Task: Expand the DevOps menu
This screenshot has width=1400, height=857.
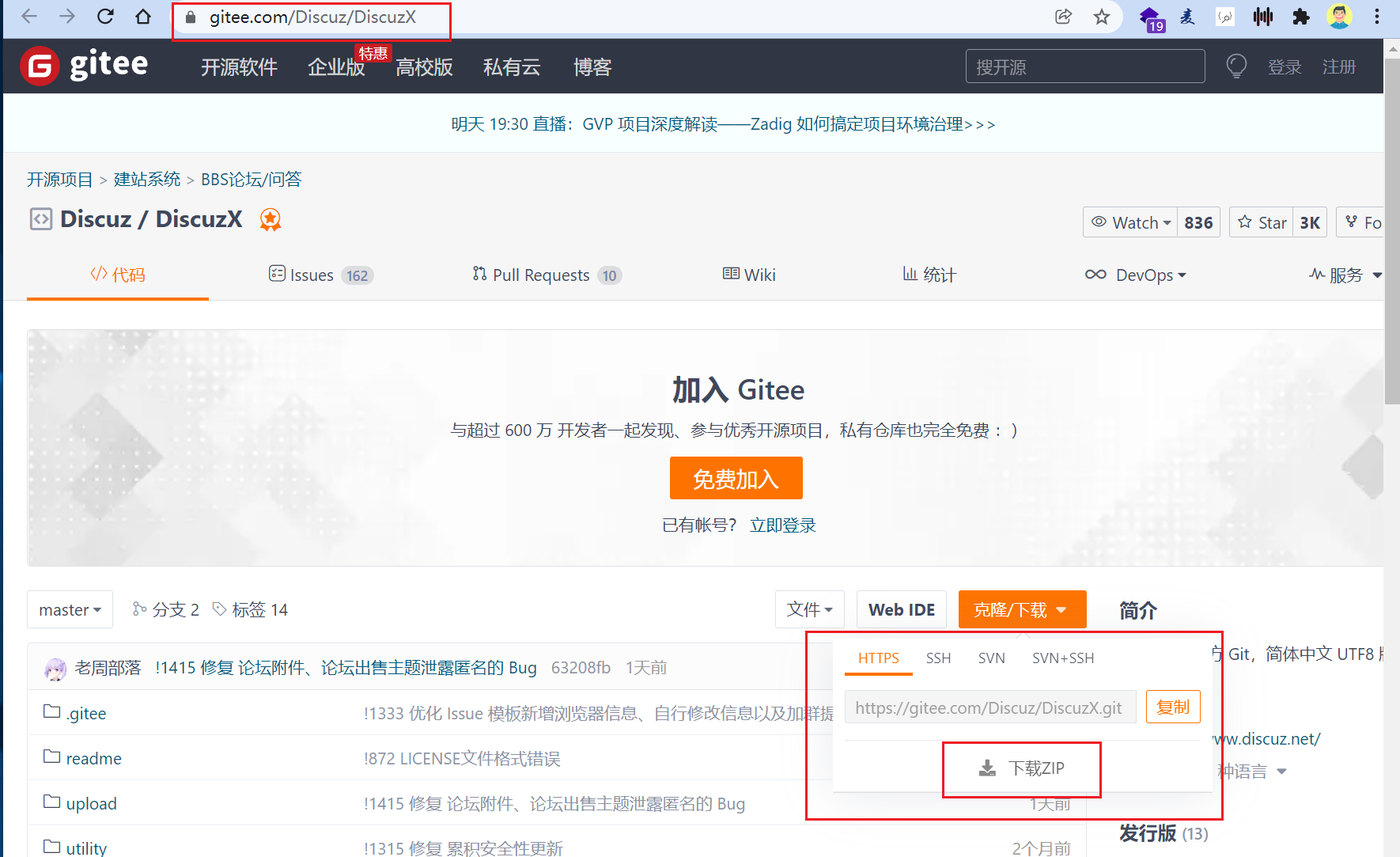Action: 1136,275
